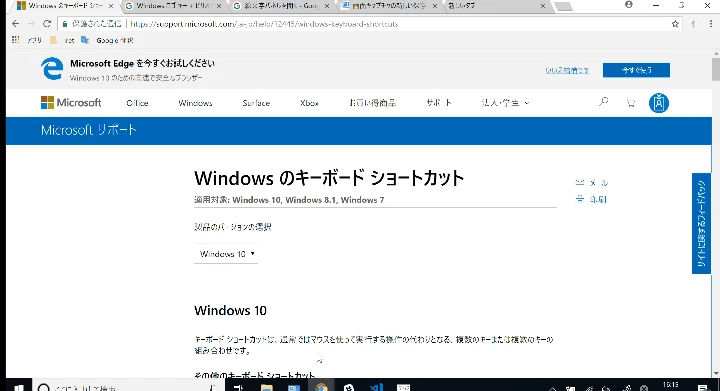Bookmark this page with the star icon
The width and height of the screenshot is (720, 391).
[x=675, y=24]
